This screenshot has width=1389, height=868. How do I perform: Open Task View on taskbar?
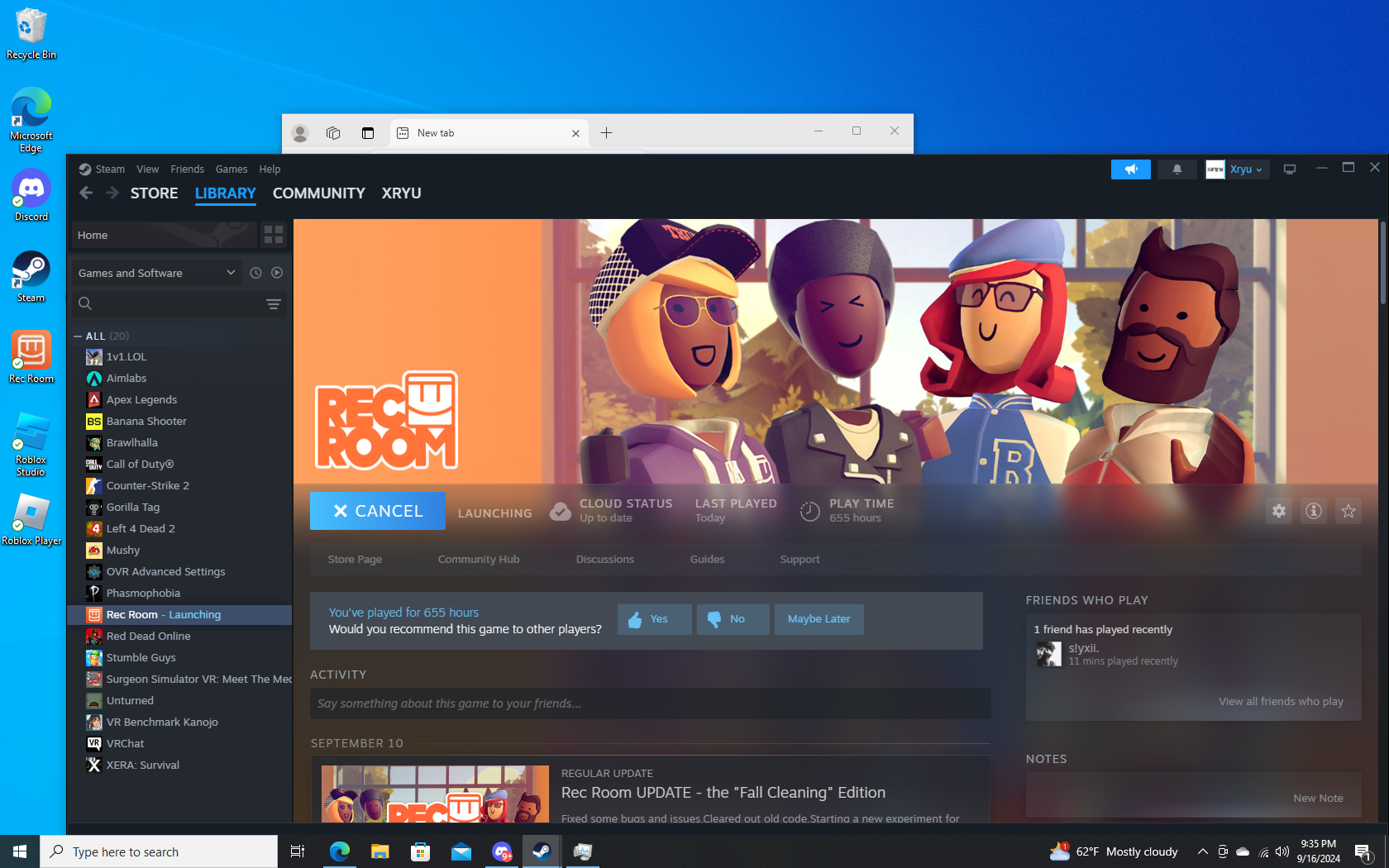(298, 851)
